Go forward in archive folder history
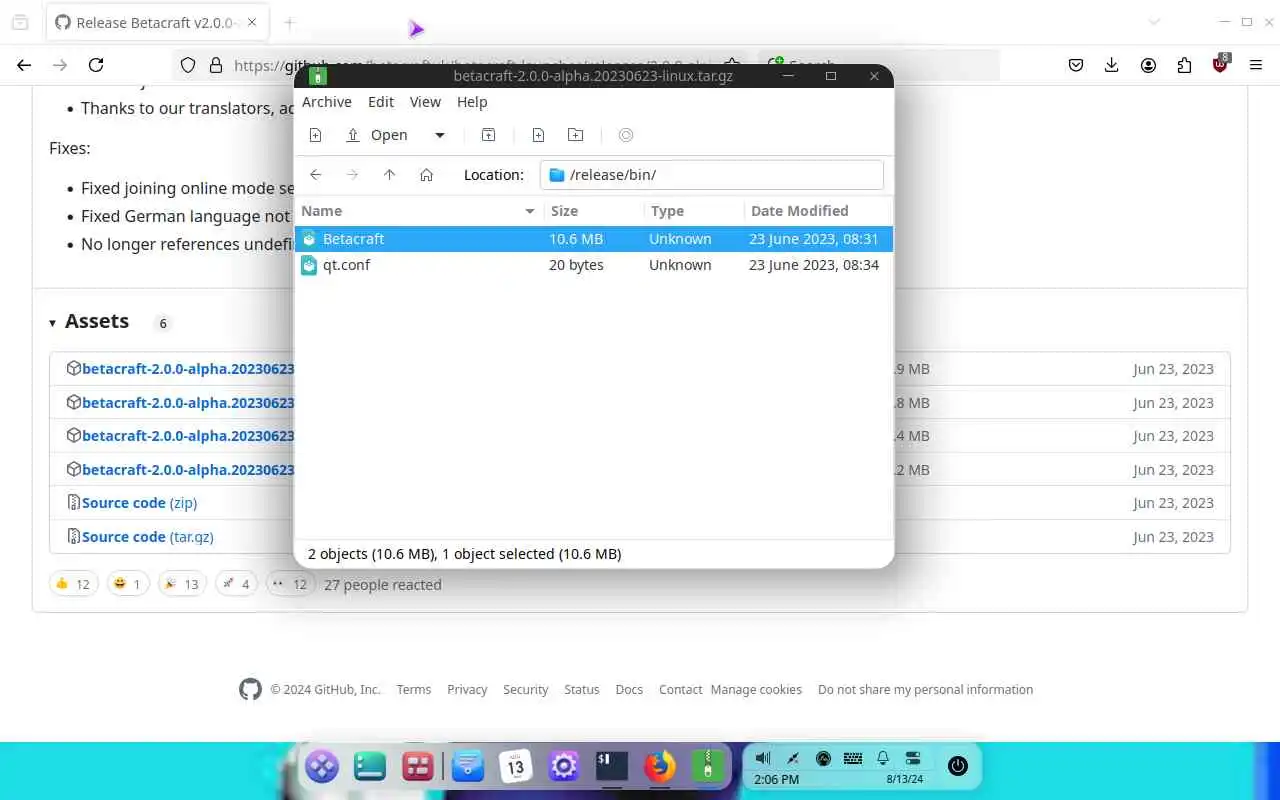The height and width of the screenshot is (800, 1280). point(352,175)
